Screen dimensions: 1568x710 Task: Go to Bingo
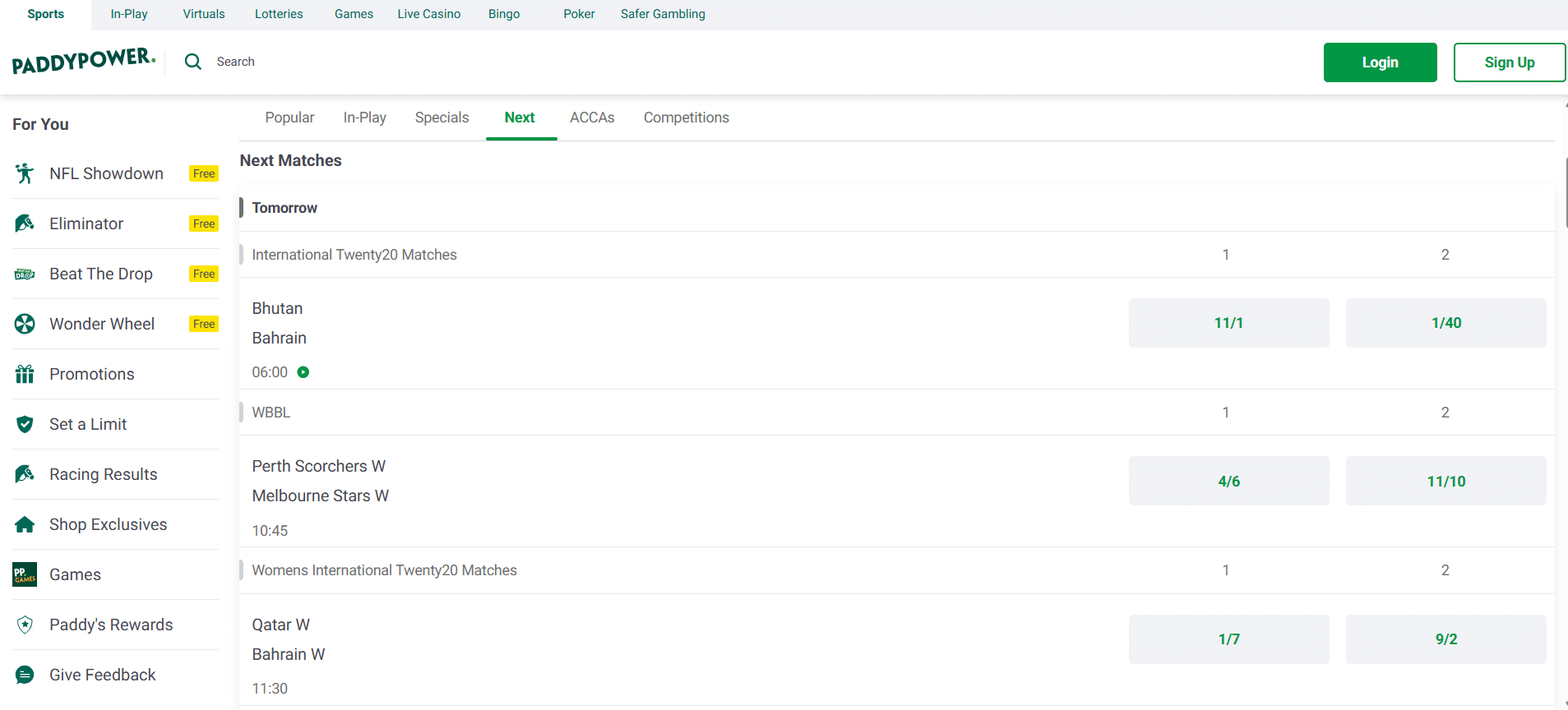click(504, 14)
